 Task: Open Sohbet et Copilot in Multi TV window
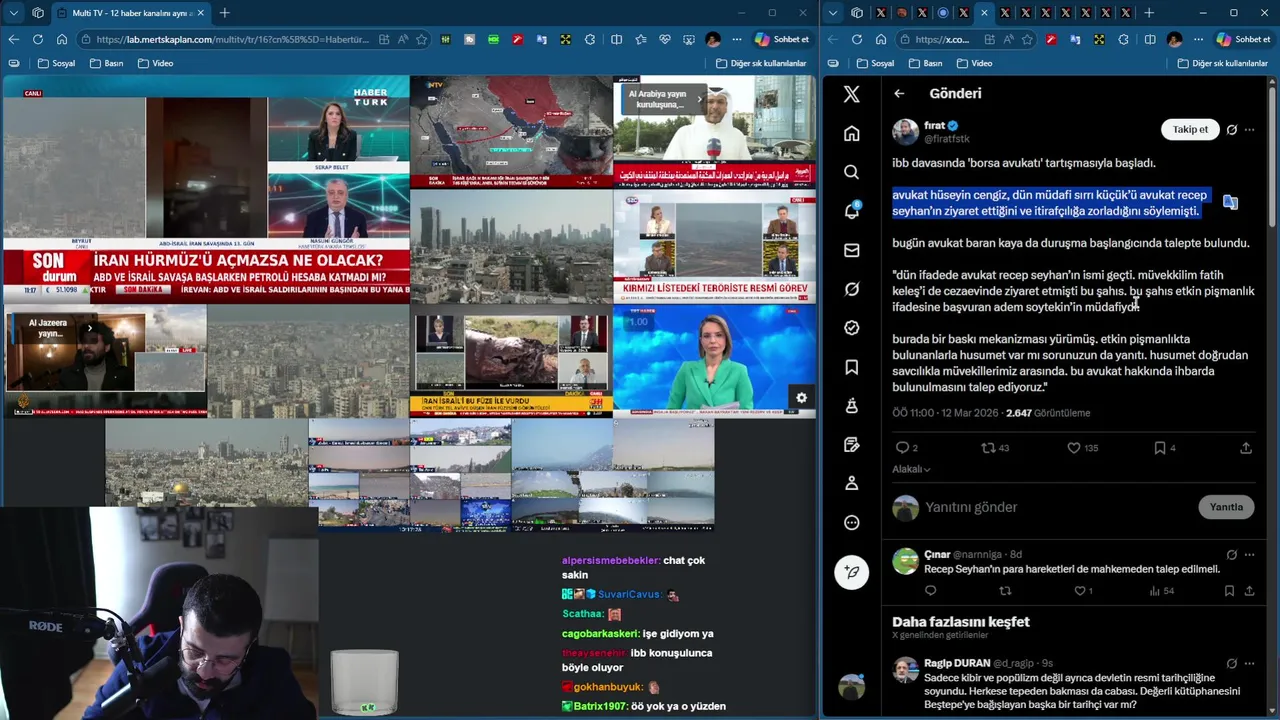pyautogui.click(x=782, y=39)
